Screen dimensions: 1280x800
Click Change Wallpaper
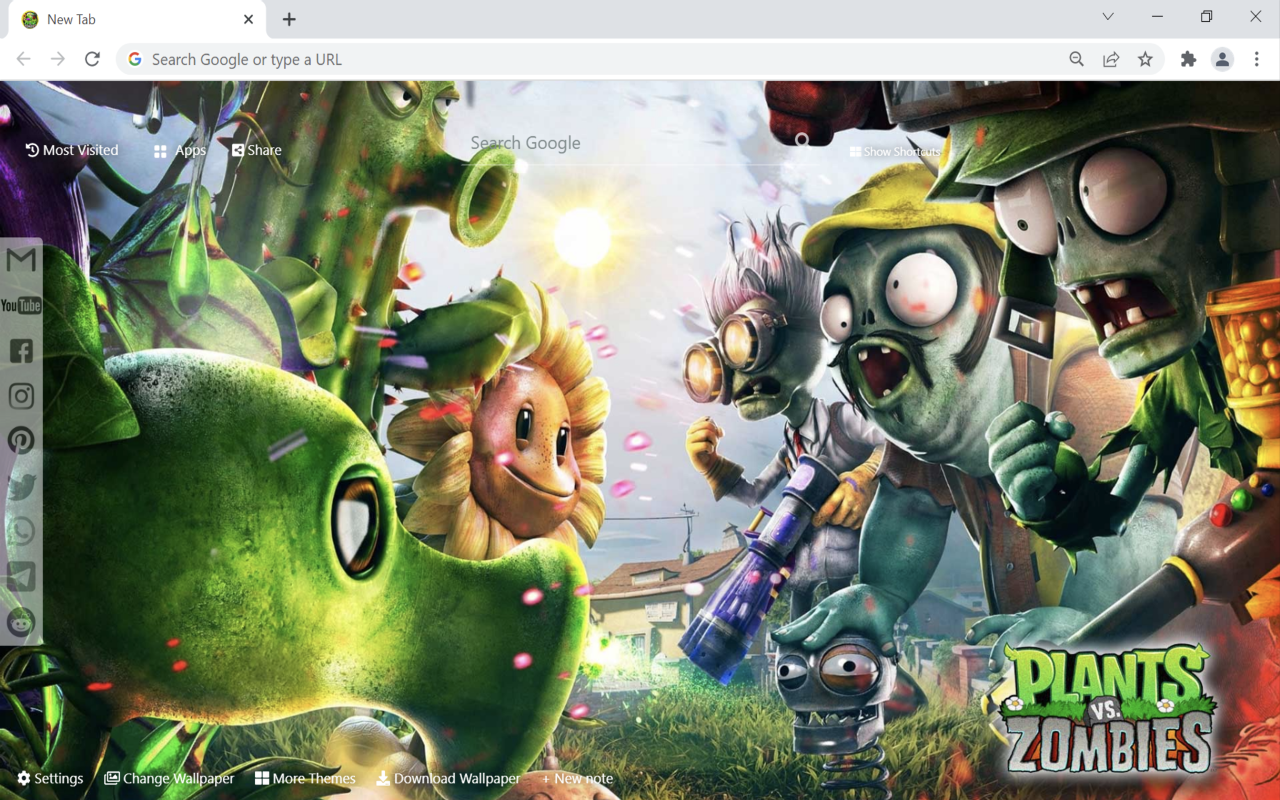170,779
